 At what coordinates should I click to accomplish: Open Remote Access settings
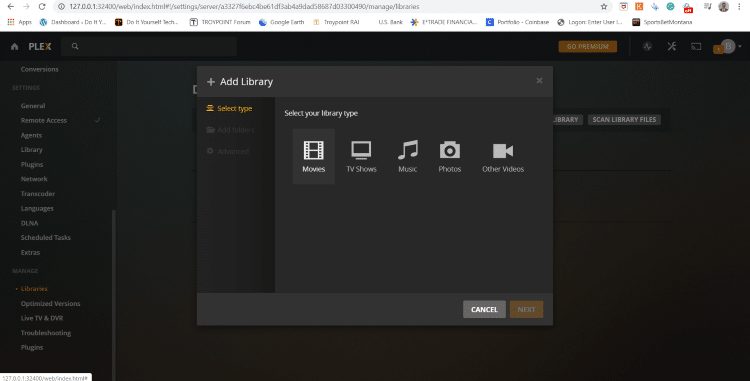44,120
